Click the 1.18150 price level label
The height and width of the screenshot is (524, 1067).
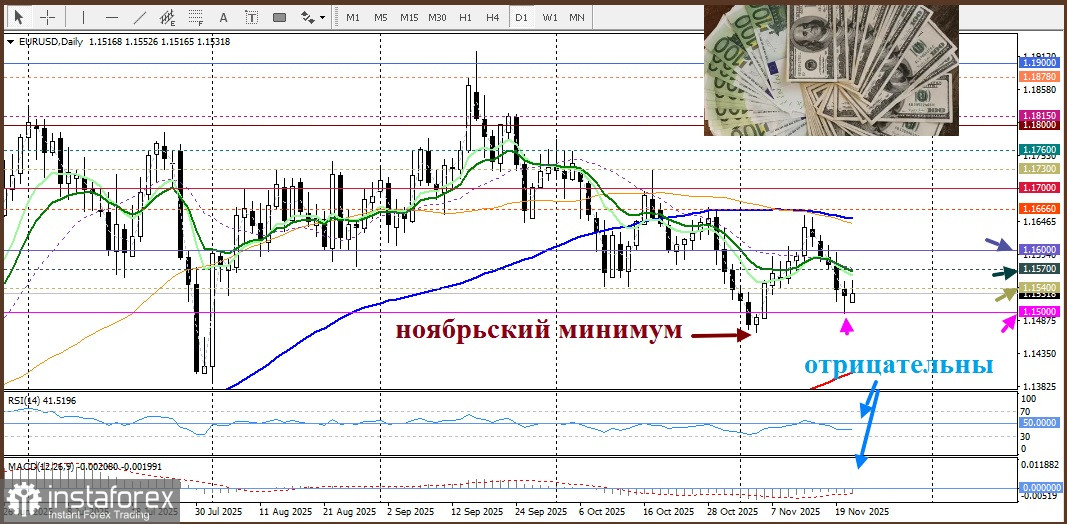click(1038, 116)
